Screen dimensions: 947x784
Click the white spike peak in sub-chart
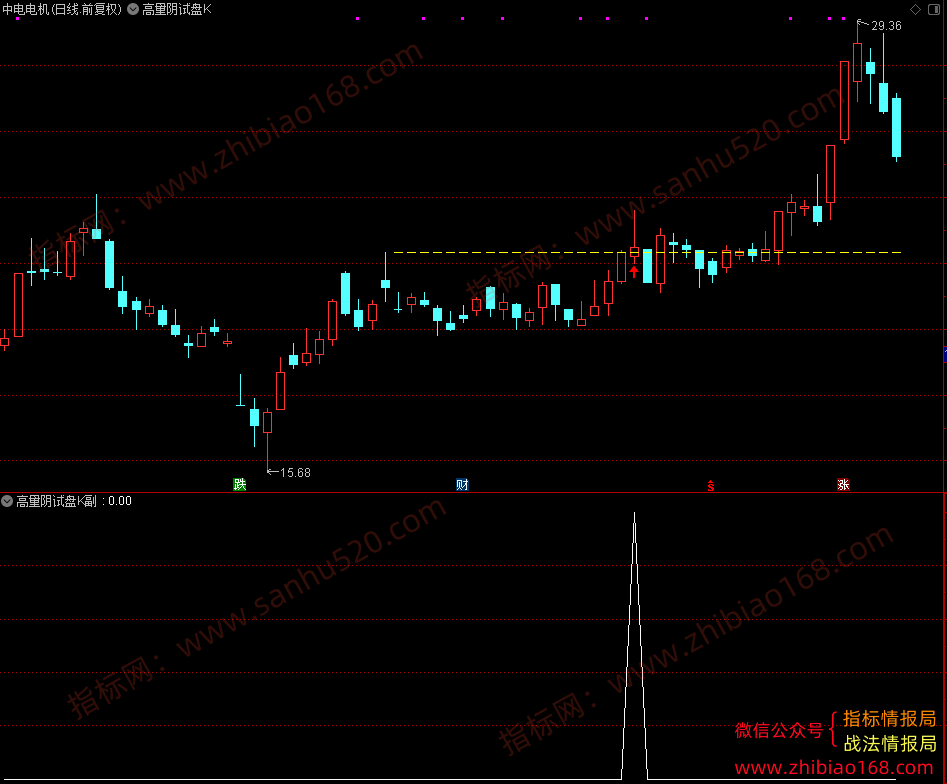634,515
